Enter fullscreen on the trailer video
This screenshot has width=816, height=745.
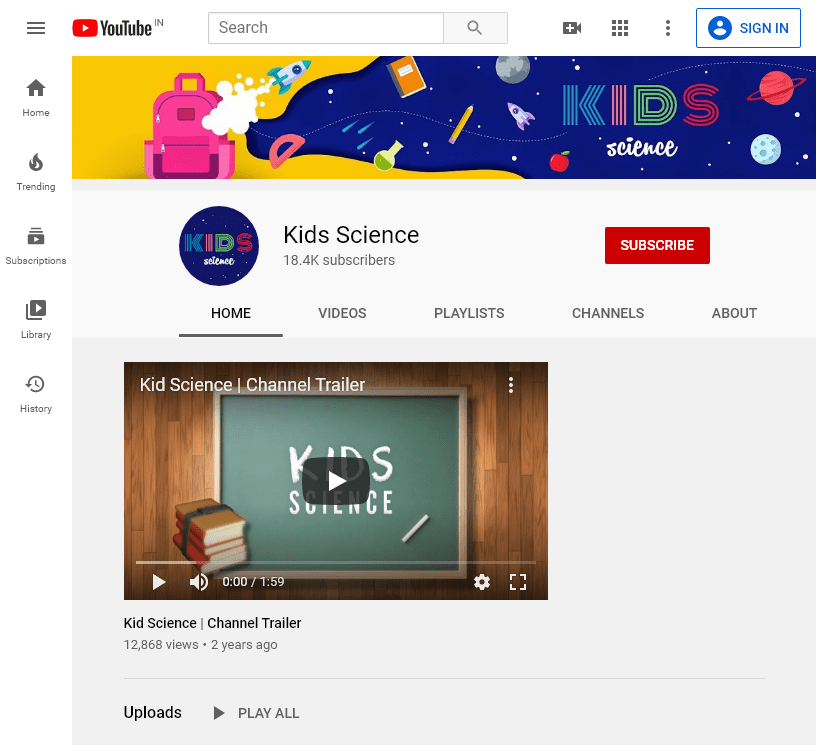pyautogui.click(x=518, y=582)
